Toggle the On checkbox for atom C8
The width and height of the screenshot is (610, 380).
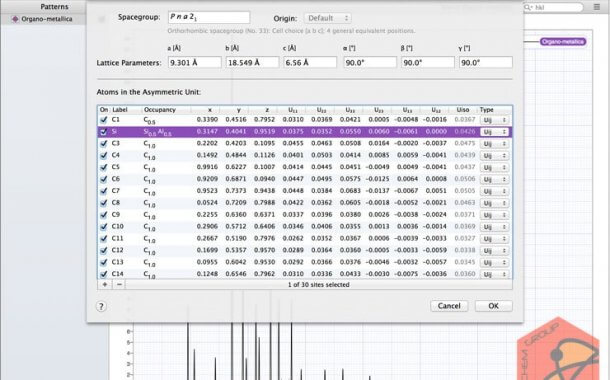pos(103,203)
